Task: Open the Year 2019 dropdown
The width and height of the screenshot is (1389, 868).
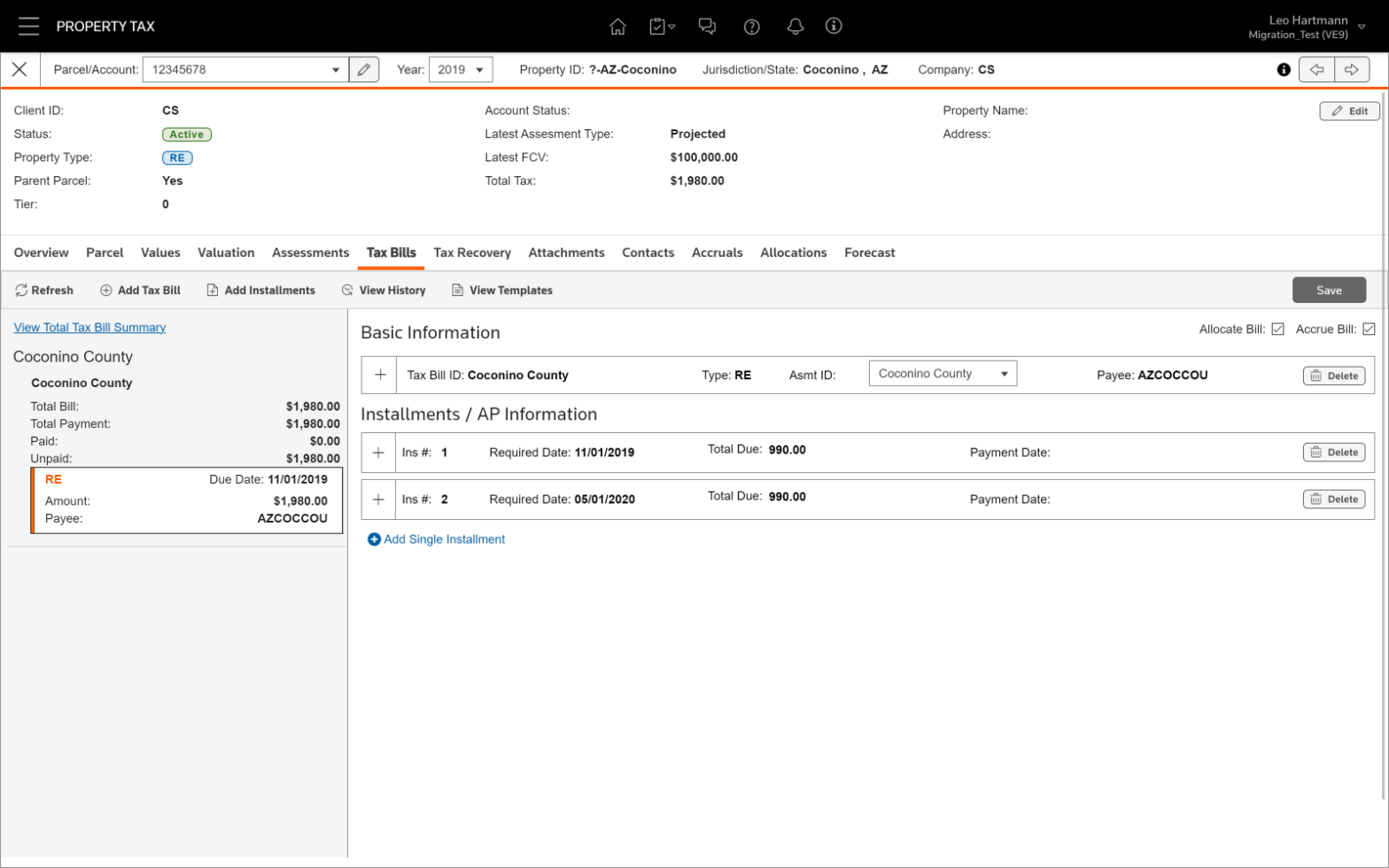Action: pos(461,69)
